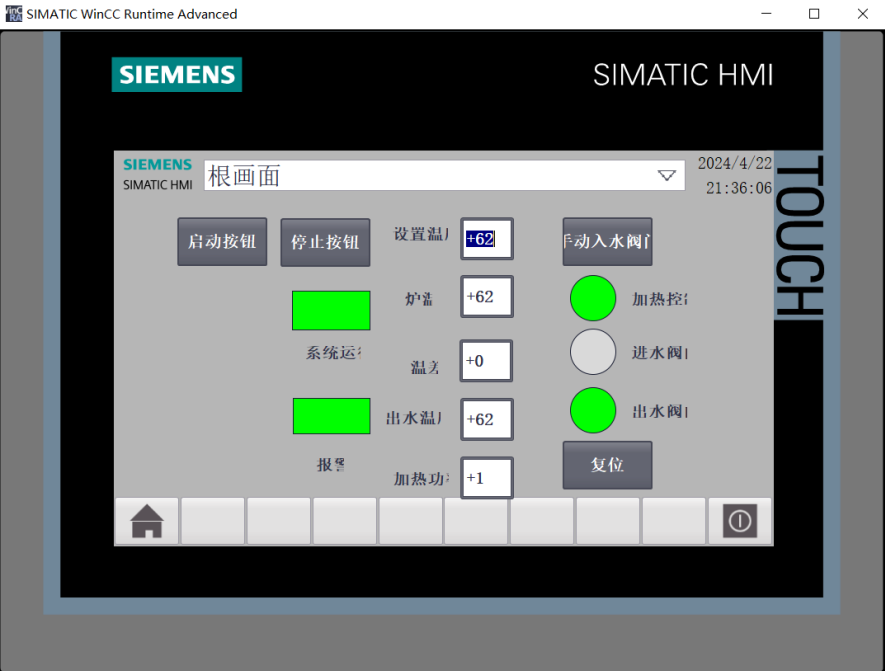The width and height of the screenshot is (885, 671).
Task: Click the WinCC Runtime app icon in title bar
Action: [14, 14]
